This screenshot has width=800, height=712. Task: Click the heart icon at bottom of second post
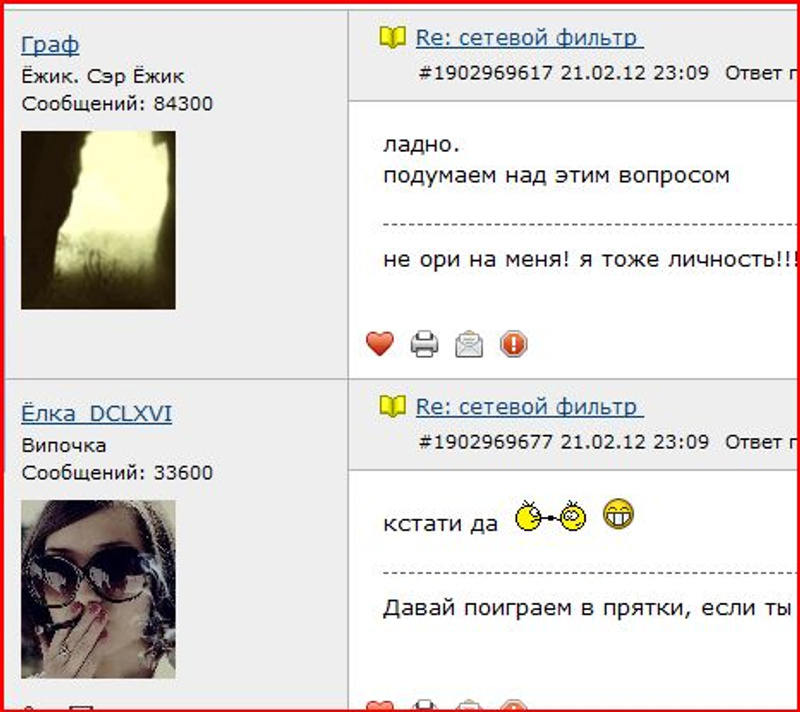pos(380,705)
